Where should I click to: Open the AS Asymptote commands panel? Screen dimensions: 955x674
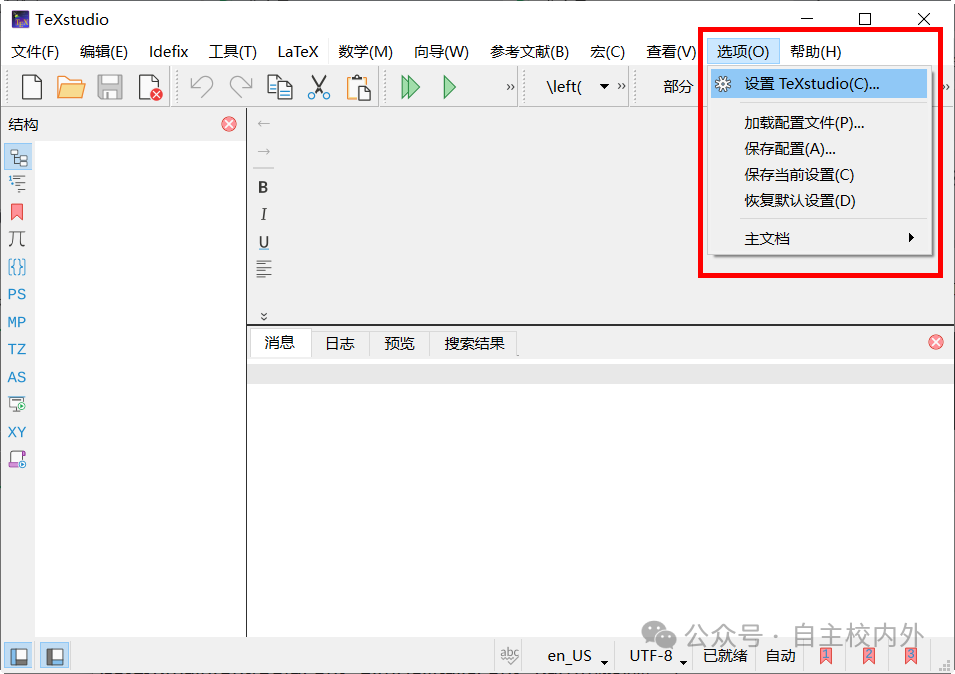click(17, 377)
